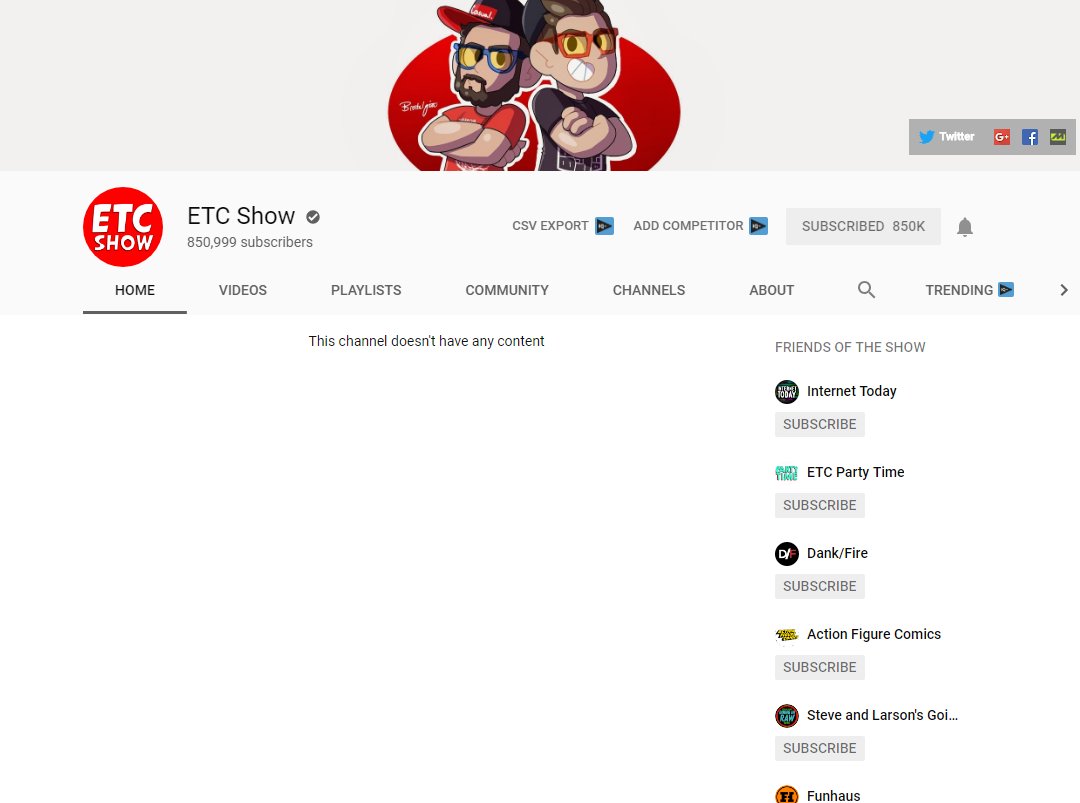
Task: Click the ETC Show channel avatar
Action: (x=123, y=227)
